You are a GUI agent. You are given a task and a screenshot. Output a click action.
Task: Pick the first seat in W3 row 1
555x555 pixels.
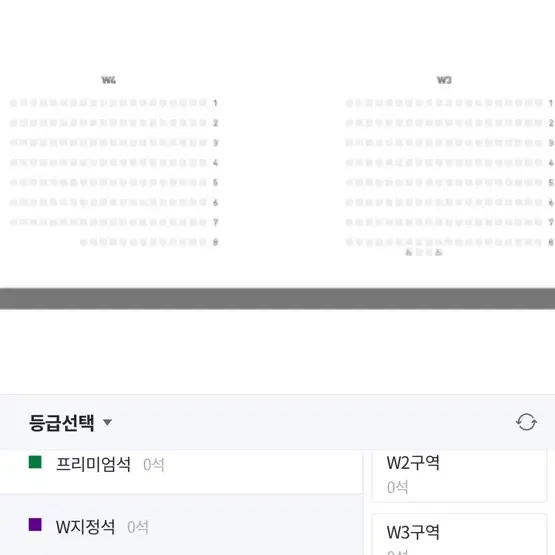(349, 103)
